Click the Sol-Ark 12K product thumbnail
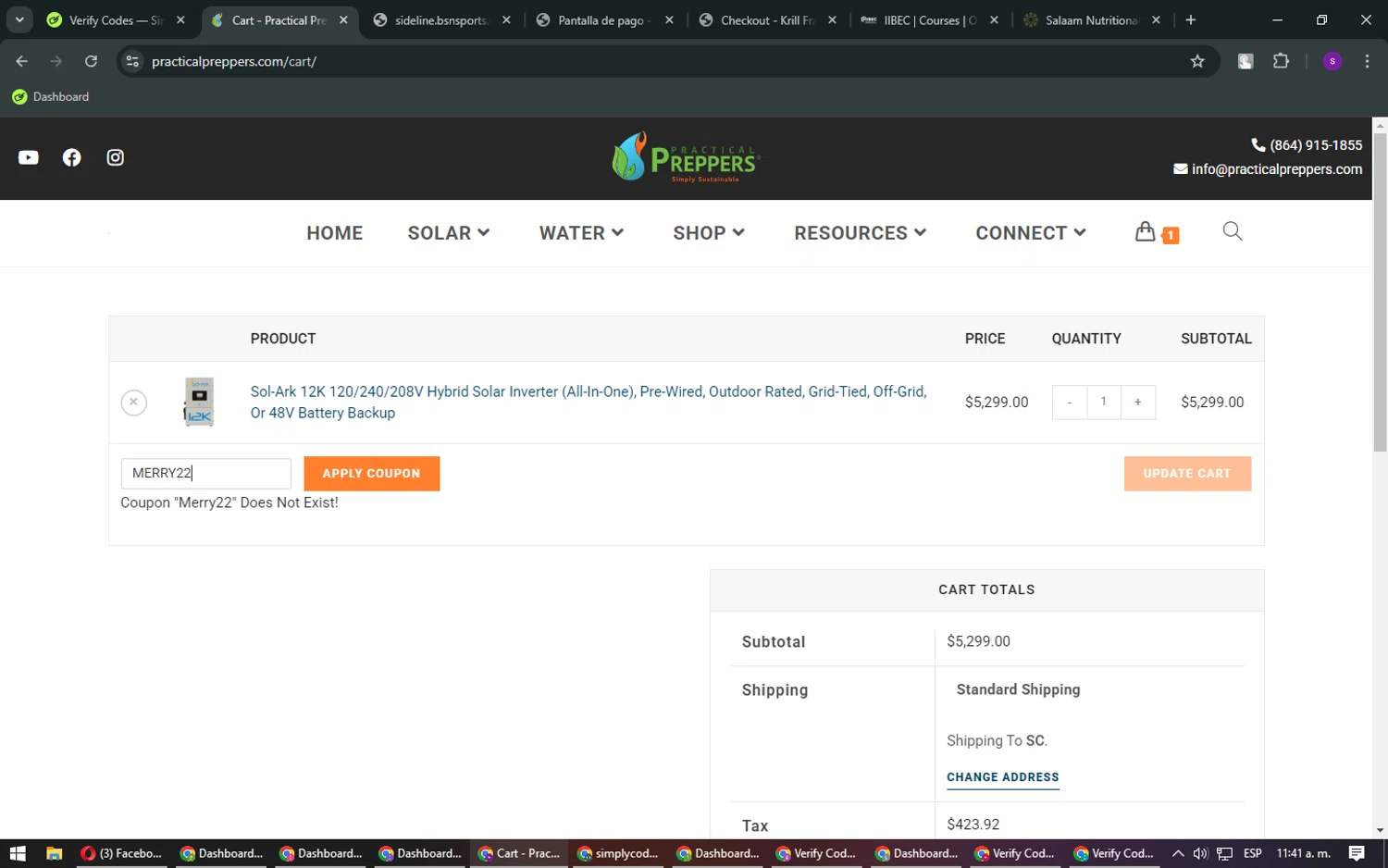 point(199,402)
